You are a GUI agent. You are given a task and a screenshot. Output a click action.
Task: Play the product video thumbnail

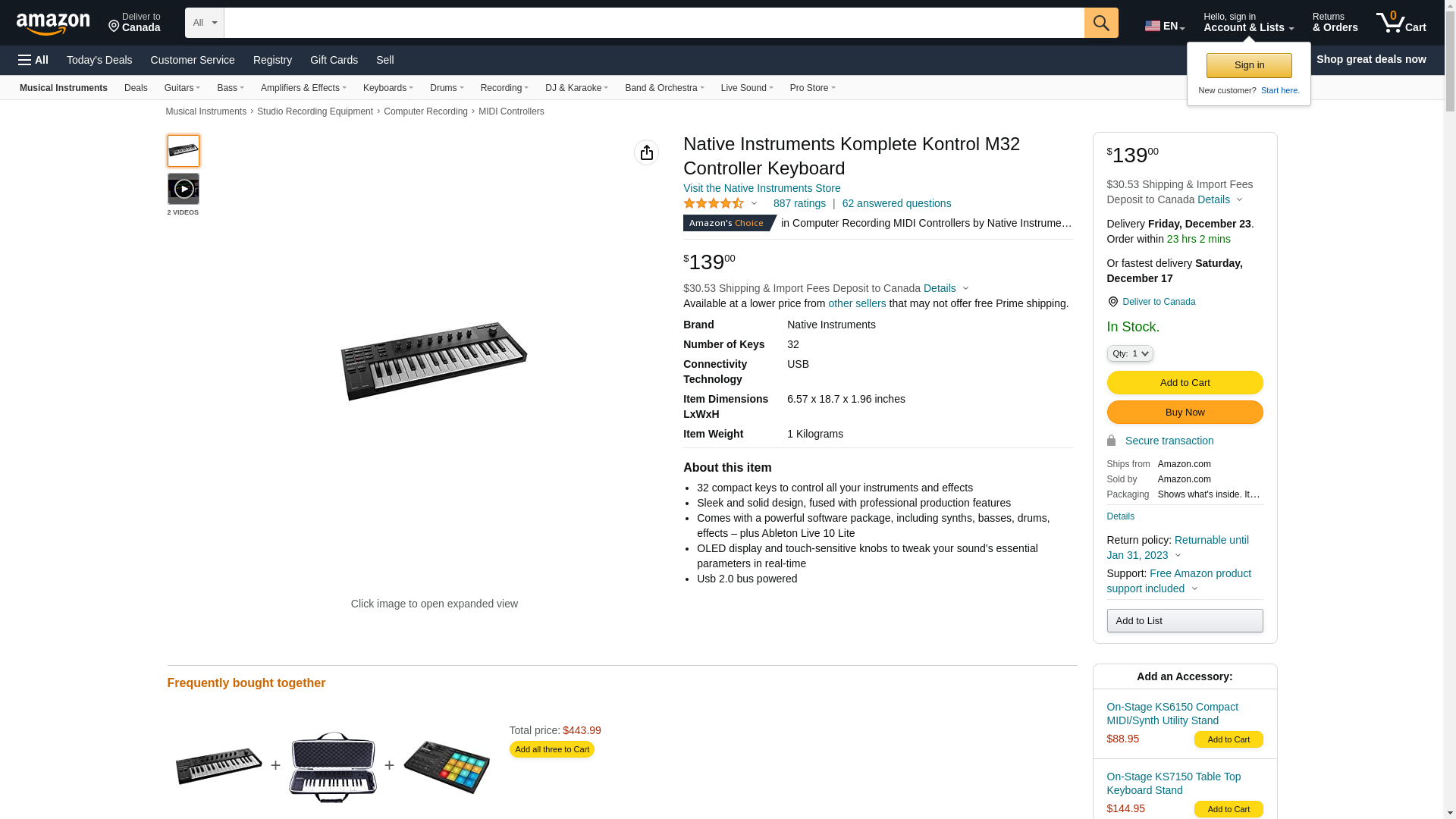(x=183, y=189)
